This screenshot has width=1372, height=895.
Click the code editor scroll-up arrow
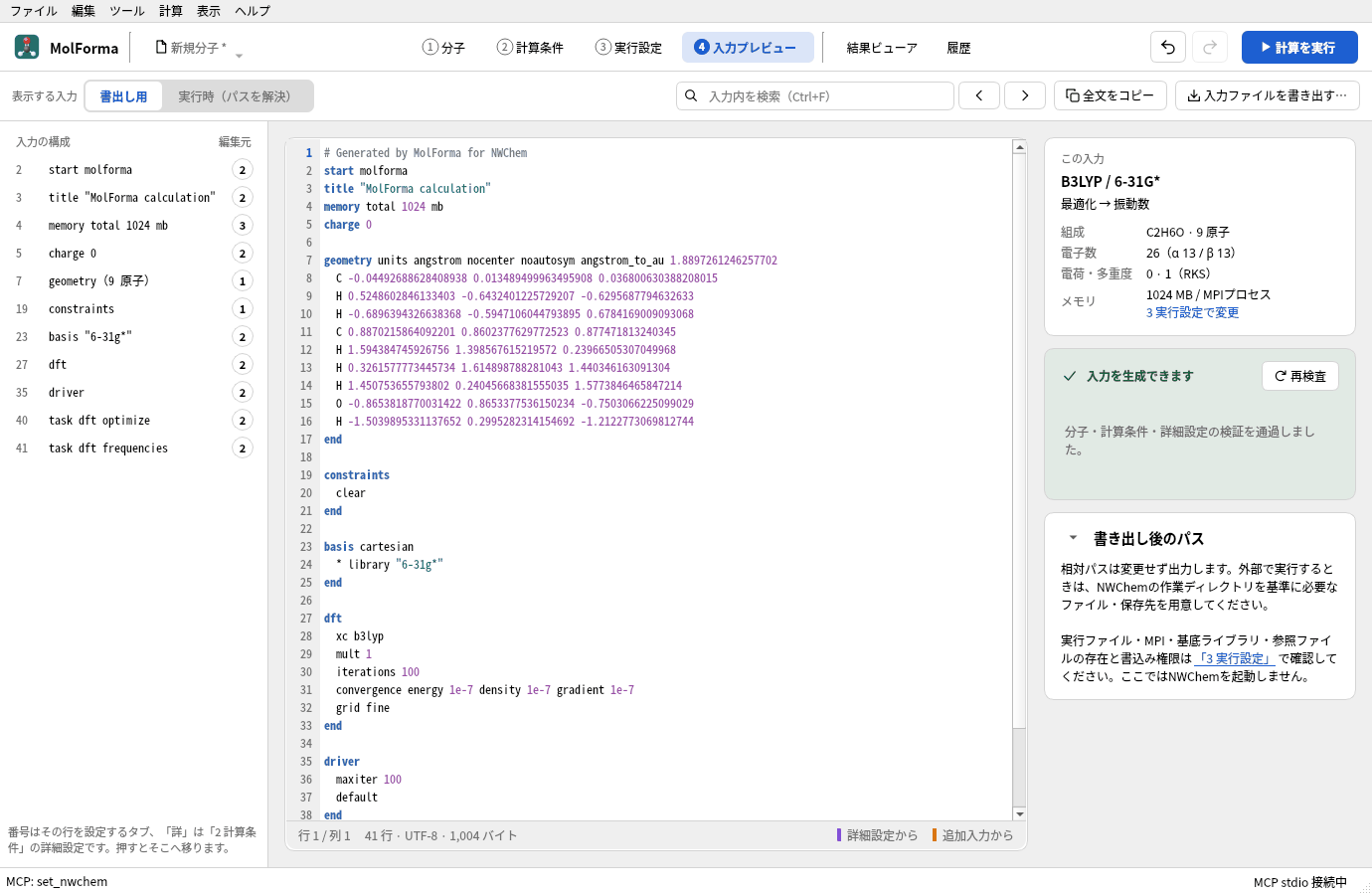click(1019, 147)
